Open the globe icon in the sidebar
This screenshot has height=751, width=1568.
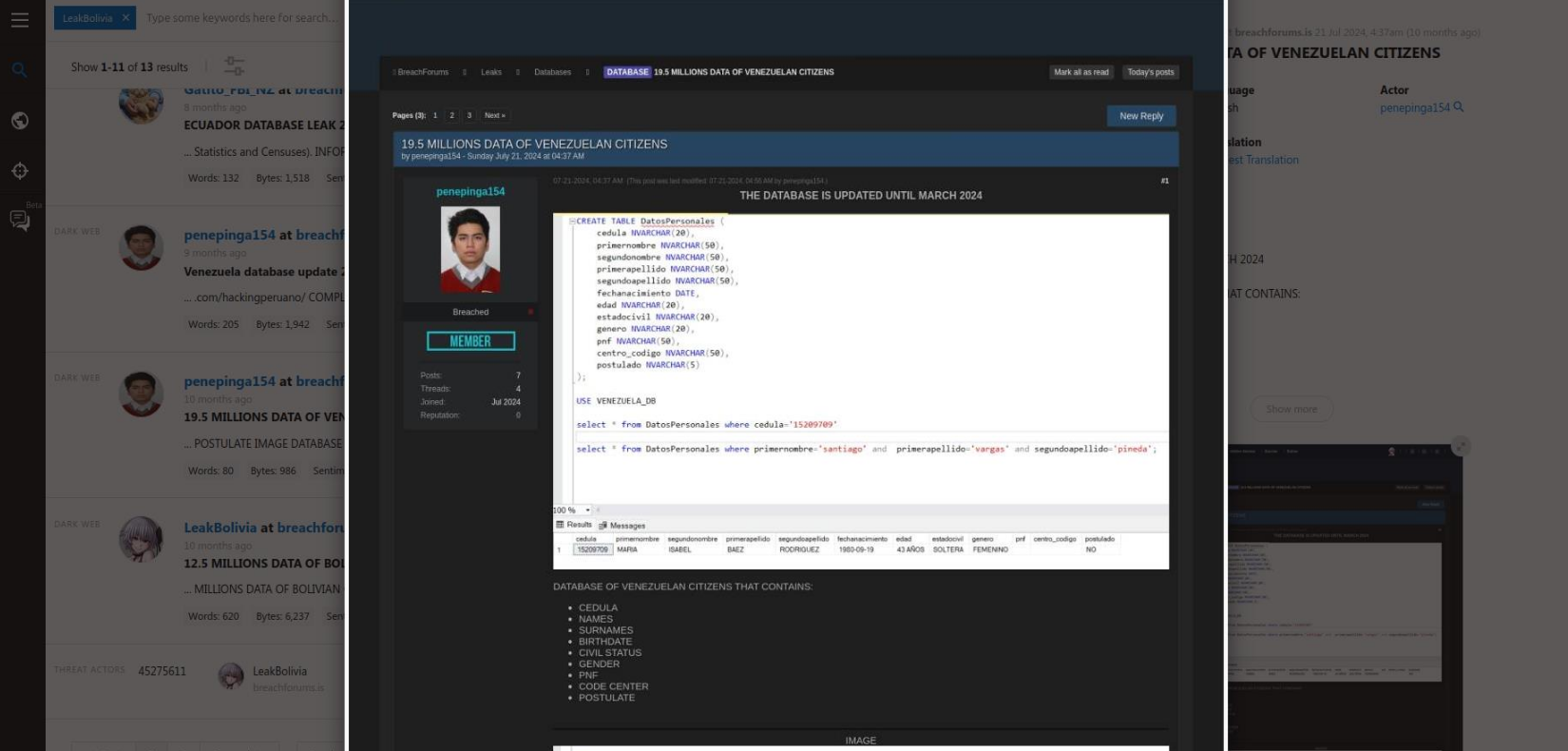[x=19, y=121]
